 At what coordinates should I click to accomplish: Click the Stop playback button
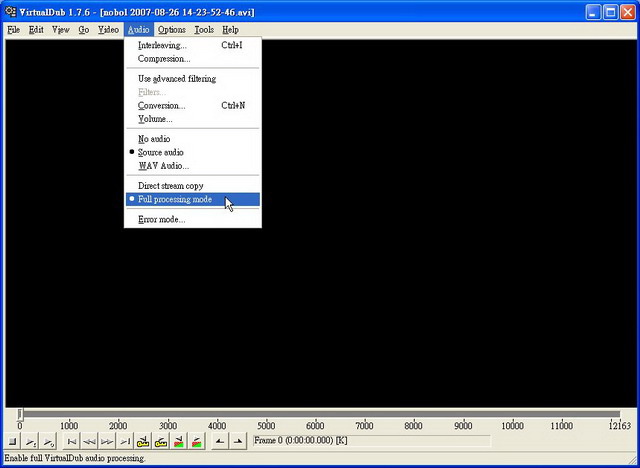click(13, 441)
